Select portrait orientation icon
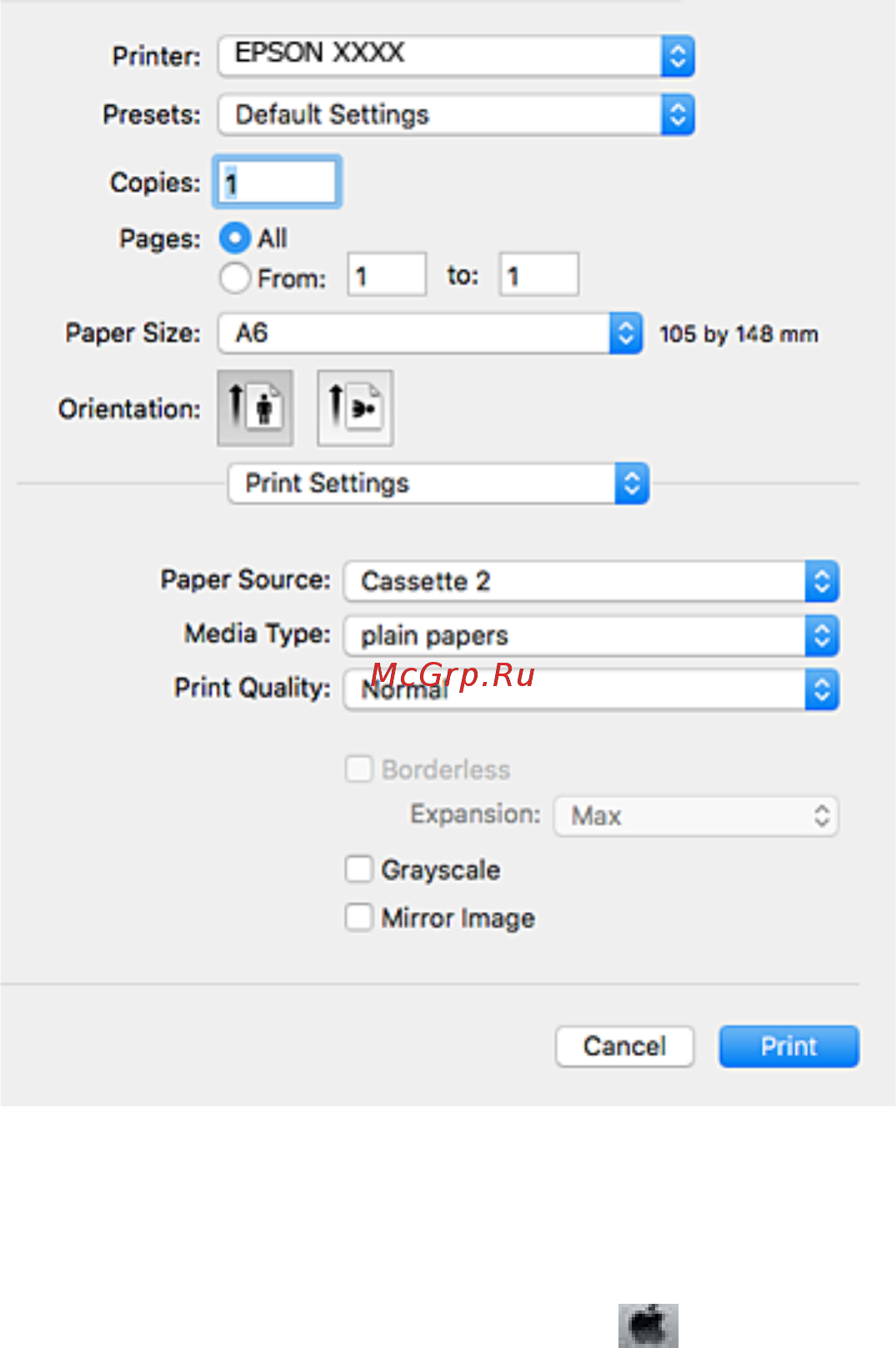This screenshot has height=1348, width=896. [255, 408]
